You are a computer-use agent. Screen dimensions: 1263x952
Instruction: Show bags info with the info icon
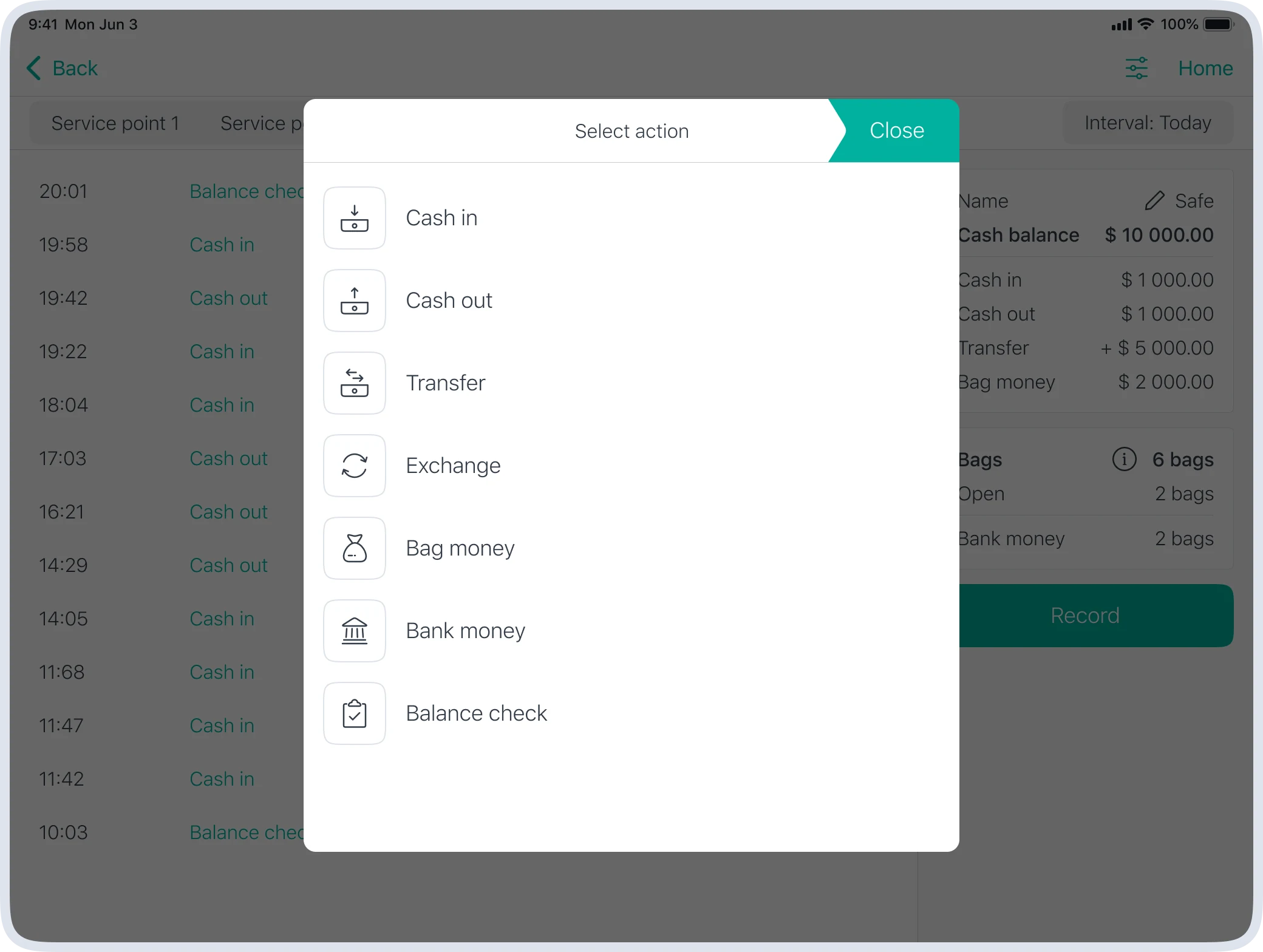coord(1124,459)
